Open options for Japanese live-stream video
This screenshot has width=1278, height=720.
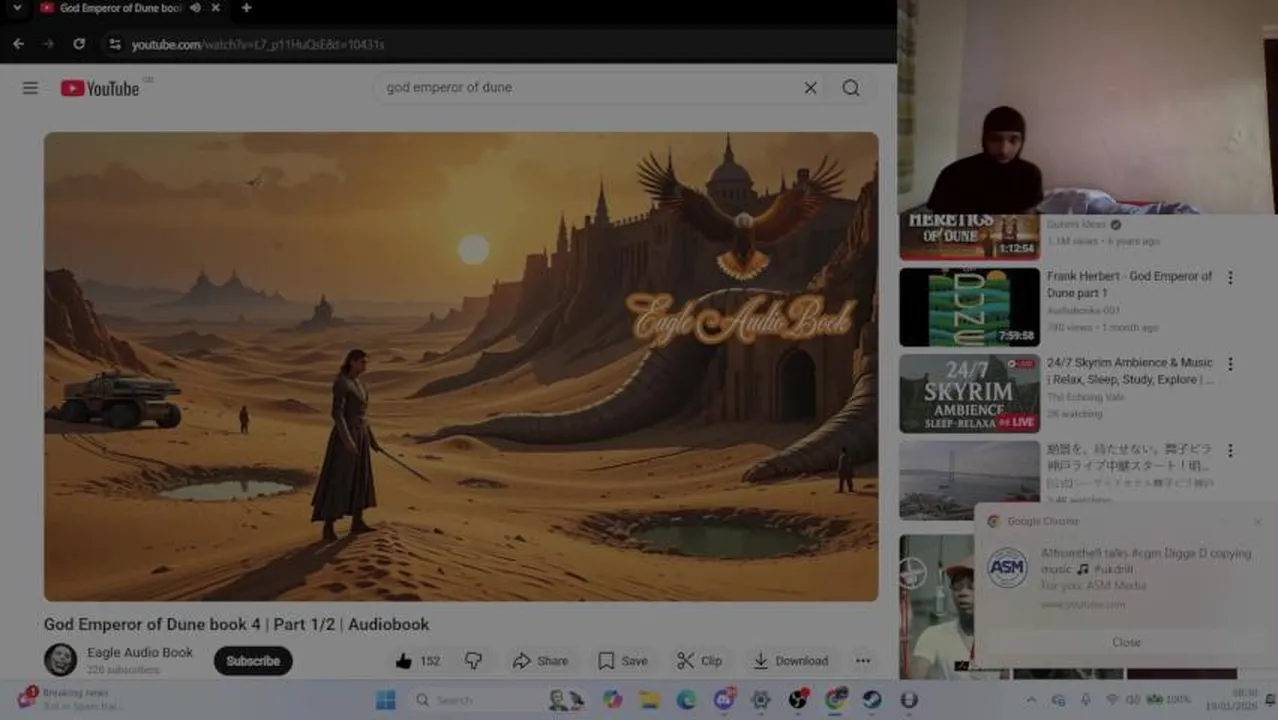tap(1230, 451)
